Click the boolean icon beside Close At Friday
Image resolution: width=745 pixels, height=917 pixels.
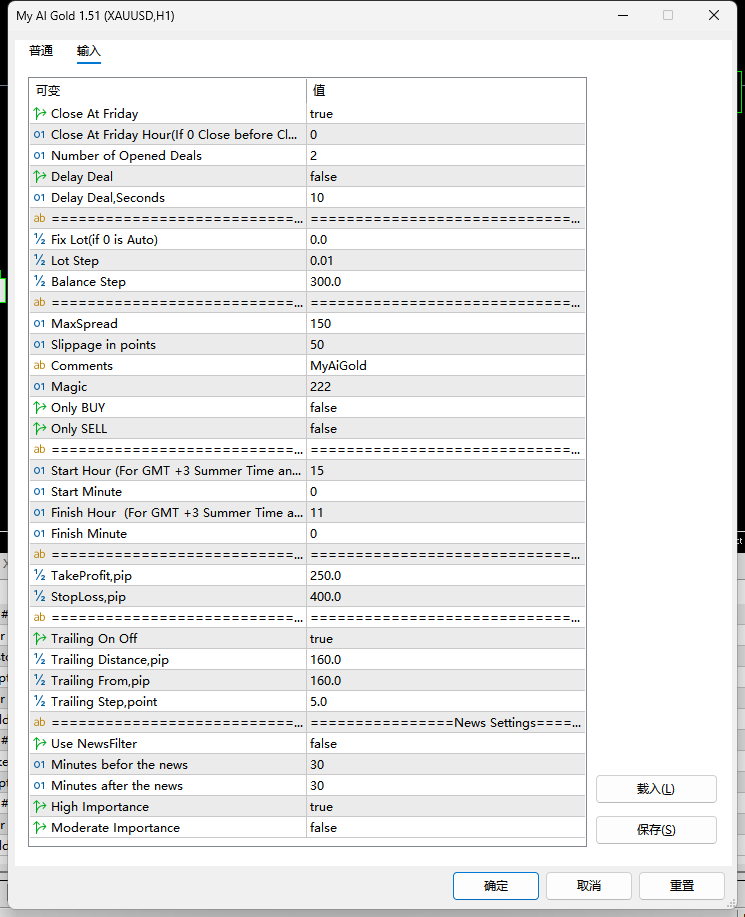pyautogui.click(x=40, y=113)
